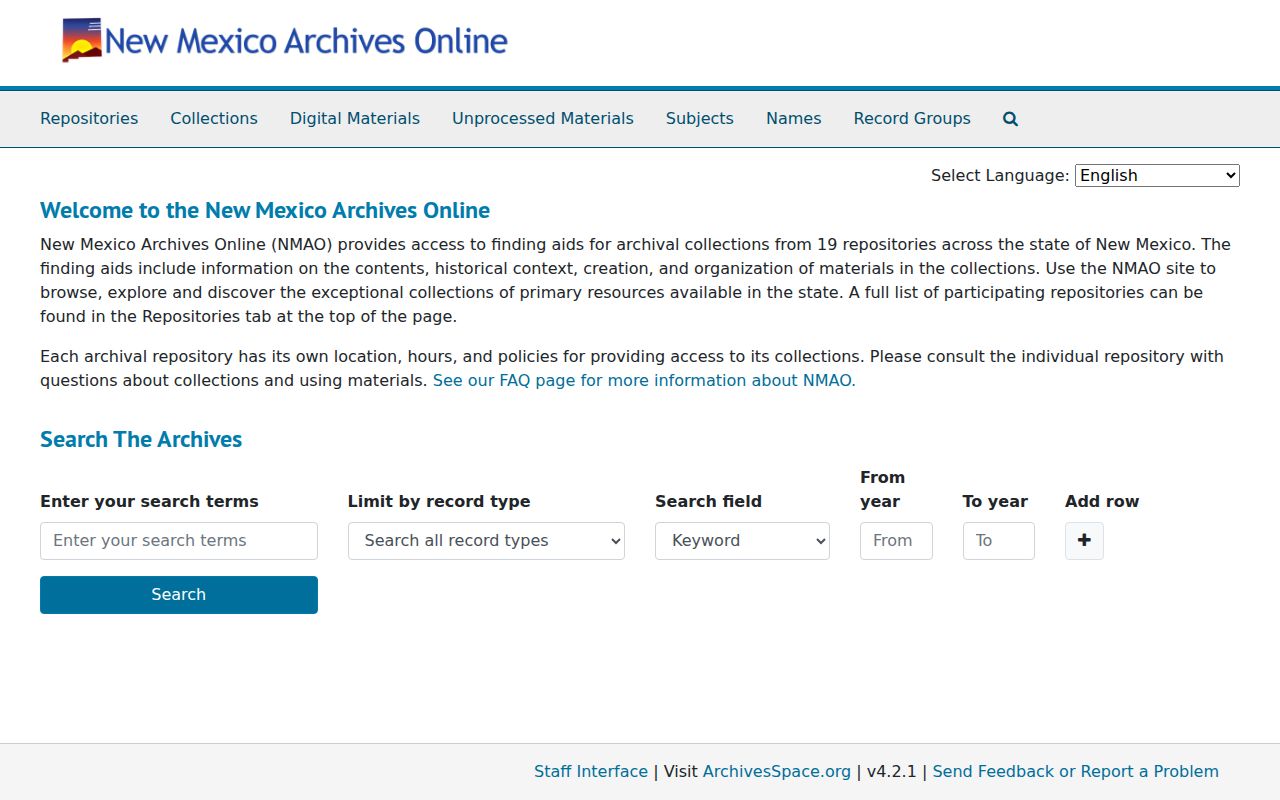This screenshot has width=1280, height=800.
Task: Add a search row with plus button
Action: pos(1084,541)
